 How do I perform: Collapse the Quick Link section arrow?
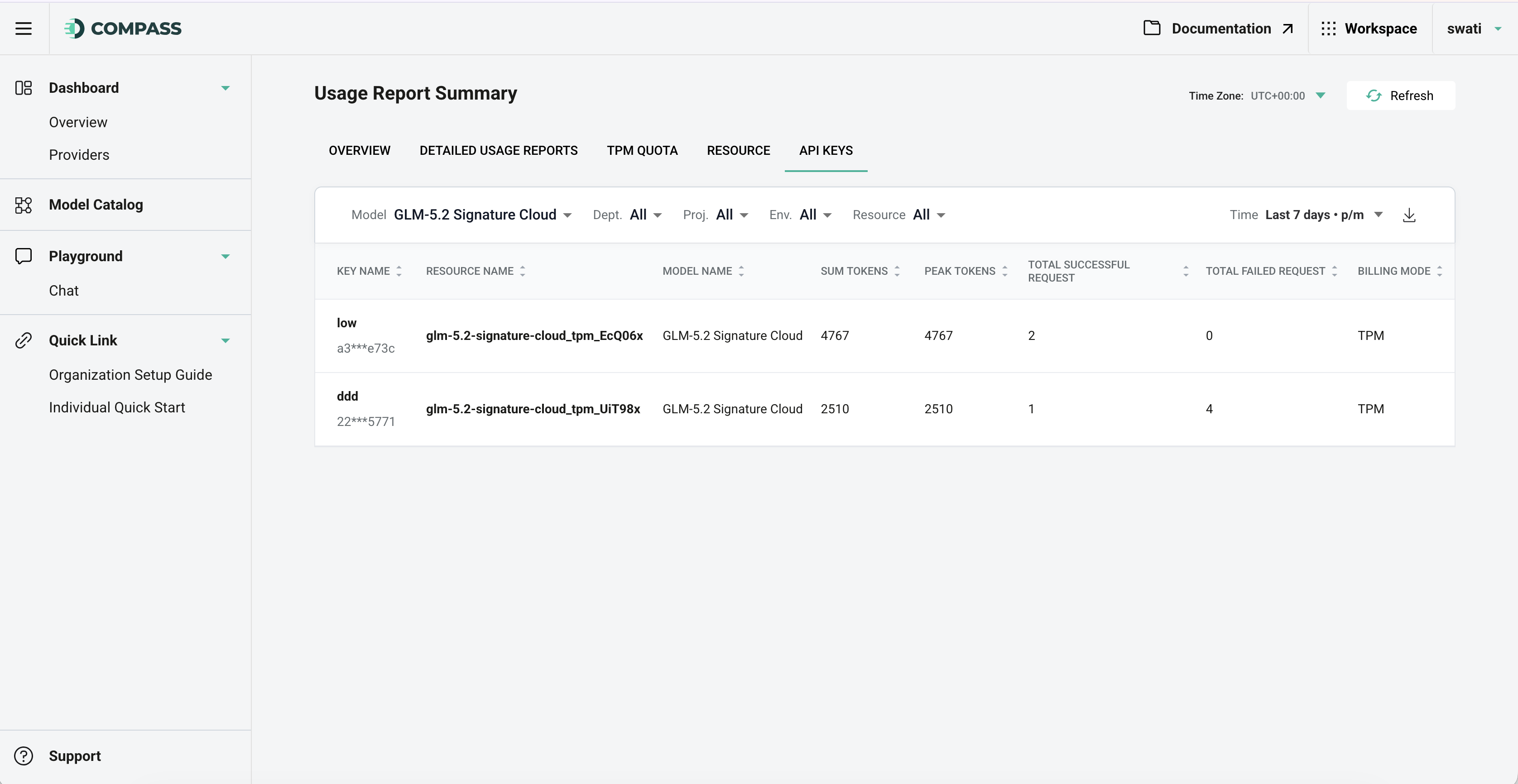click(225, 341)
